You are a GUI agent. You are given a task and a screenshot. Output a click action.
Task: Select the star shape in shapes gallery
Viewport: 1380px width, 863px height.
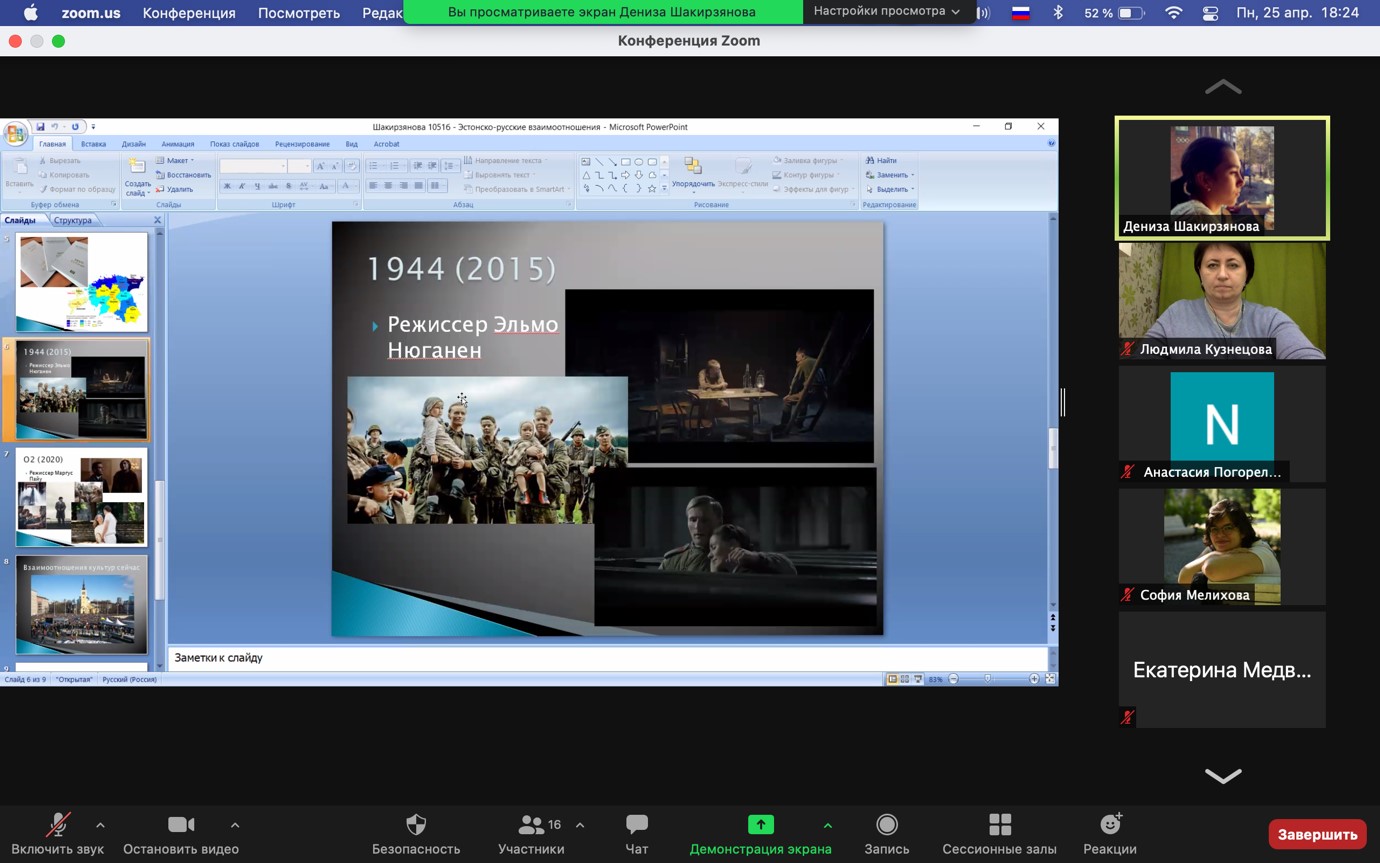coord(652,188)
